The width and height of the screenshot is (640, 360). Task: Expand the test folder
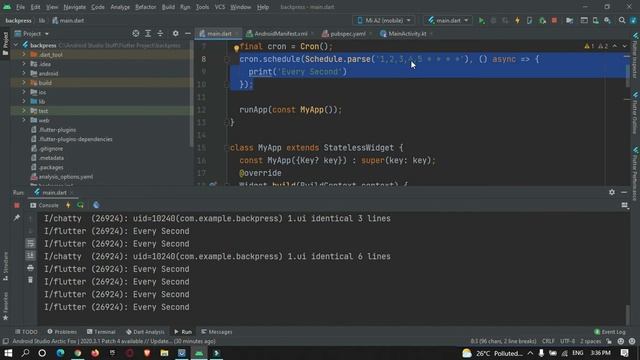click(x=24, y=111)
